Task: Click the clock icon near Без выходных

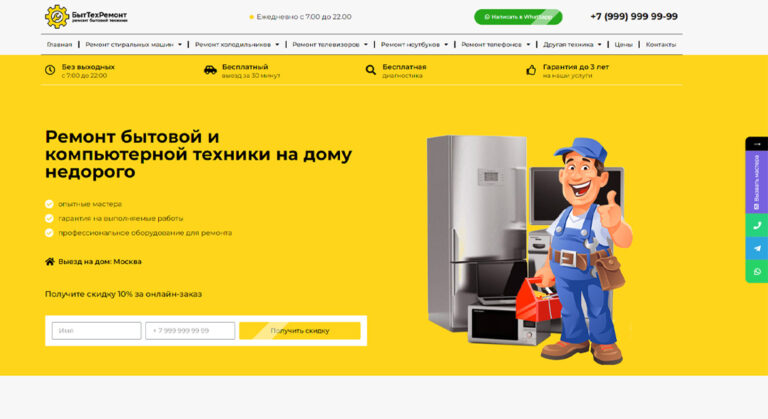Action: tap(50, 70)
